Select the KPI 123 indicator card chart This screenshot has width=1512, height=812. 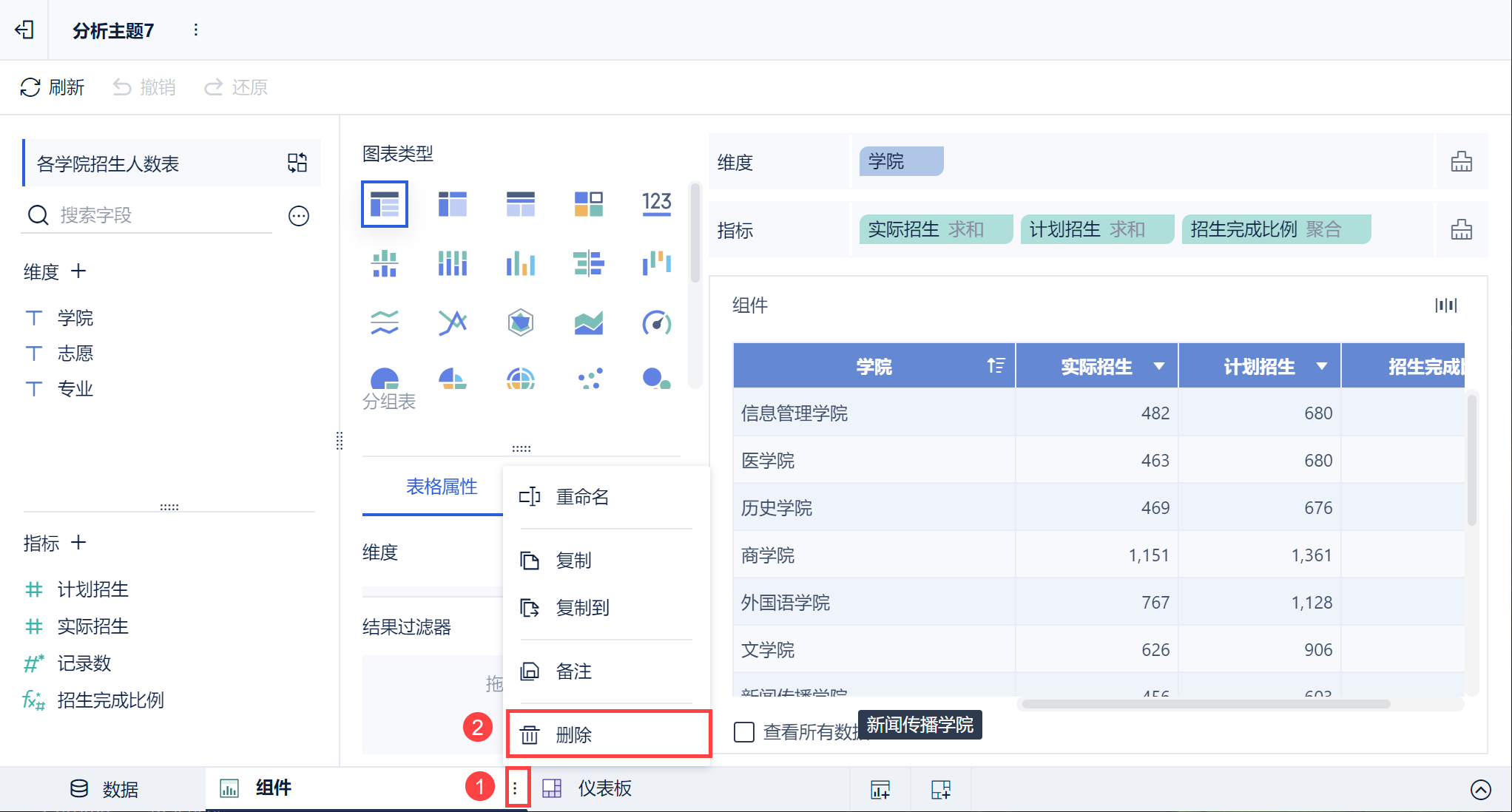656,203
